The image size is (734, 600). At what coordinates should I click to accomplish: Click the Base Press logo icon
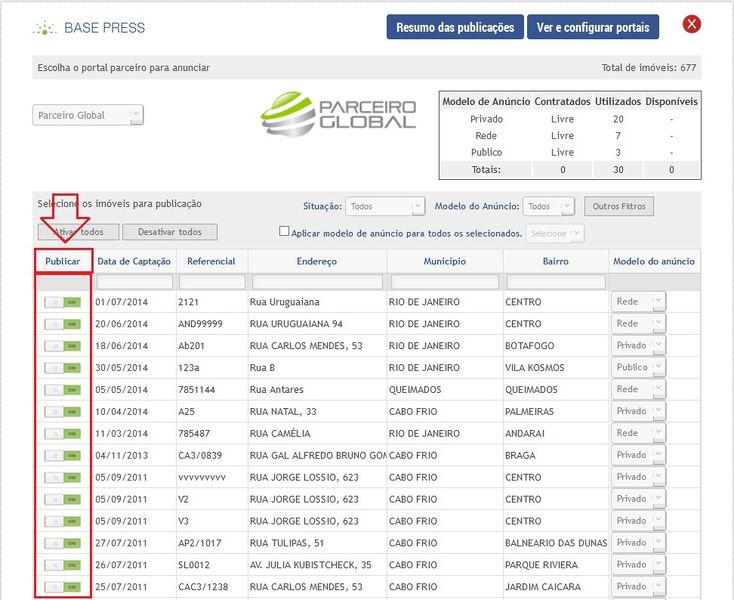click(x=44, y=27)
